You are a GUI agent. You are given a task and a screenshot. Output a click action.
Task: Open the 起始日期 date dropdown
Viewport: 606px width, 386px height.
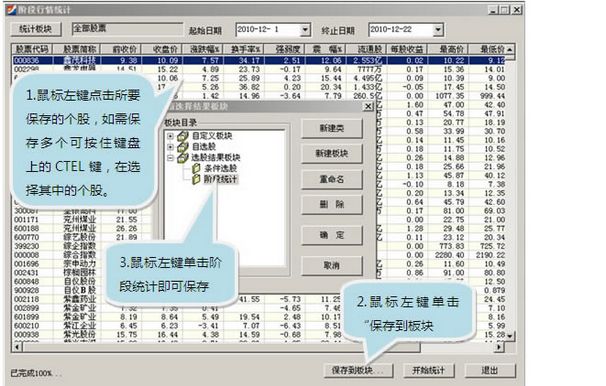click(305, 30)
